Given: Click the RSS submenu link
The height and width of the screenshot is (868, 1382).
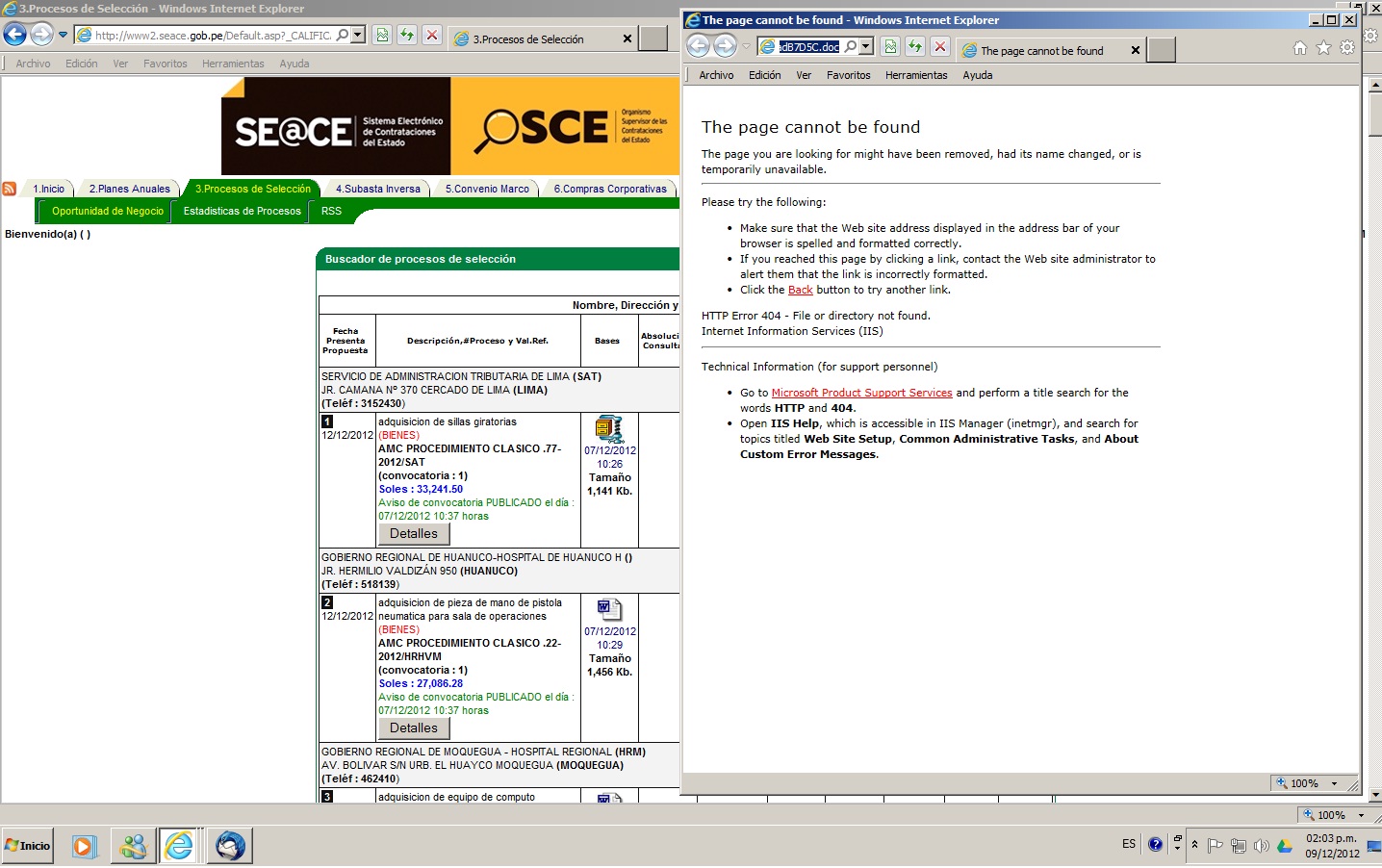Looking at the screenshot, I should tap(331, 211).
